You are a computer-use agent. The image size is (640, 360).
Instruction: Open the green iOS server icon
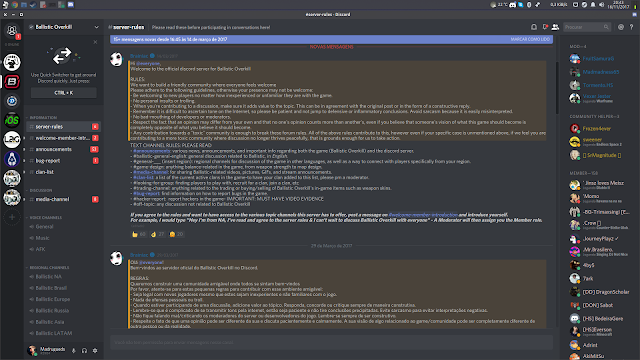pyautogui.click(x=12, y=120)
